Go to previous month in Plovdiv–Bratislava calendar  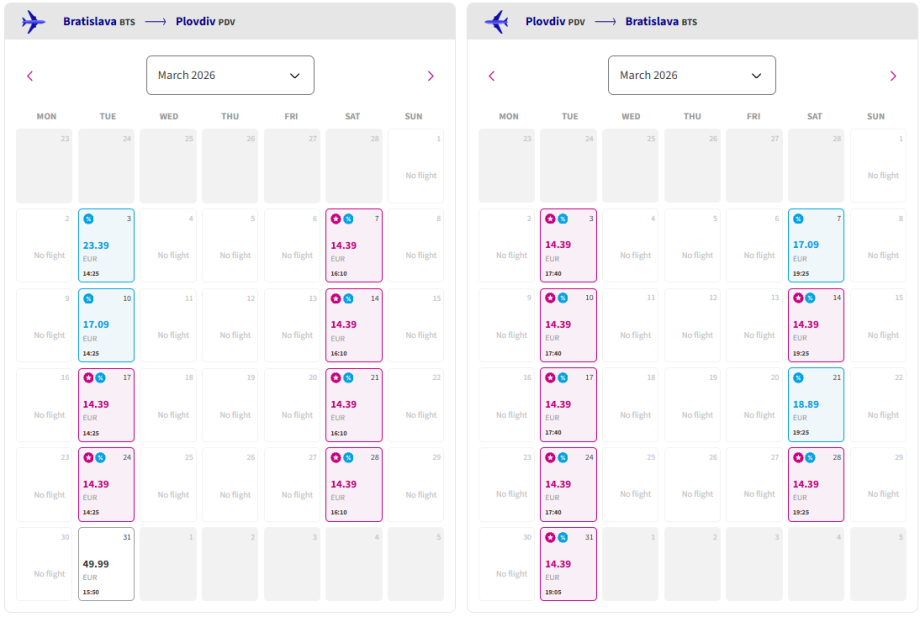click(x=491, y=76)
